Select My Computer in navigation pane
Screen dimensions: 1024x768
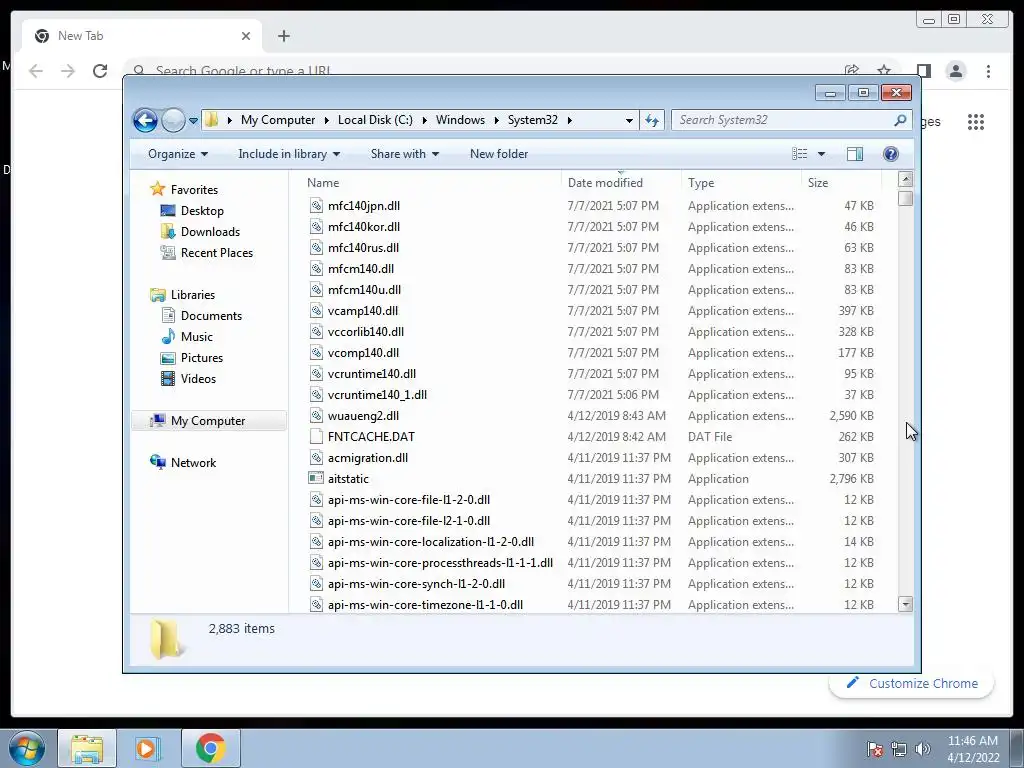click(x=208, y=421)
